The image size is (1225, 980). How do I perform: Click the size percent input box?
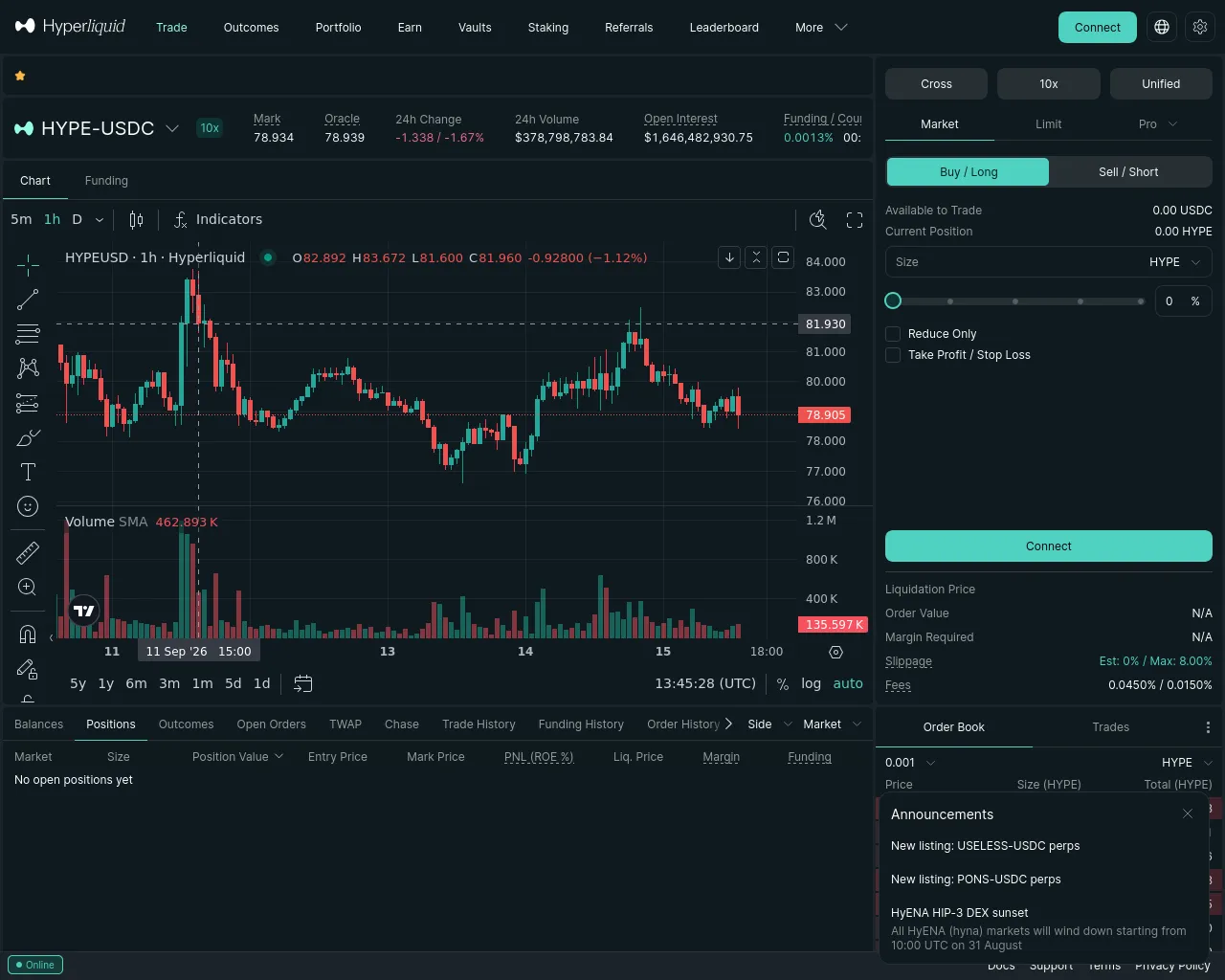[x=1183, y=301]
